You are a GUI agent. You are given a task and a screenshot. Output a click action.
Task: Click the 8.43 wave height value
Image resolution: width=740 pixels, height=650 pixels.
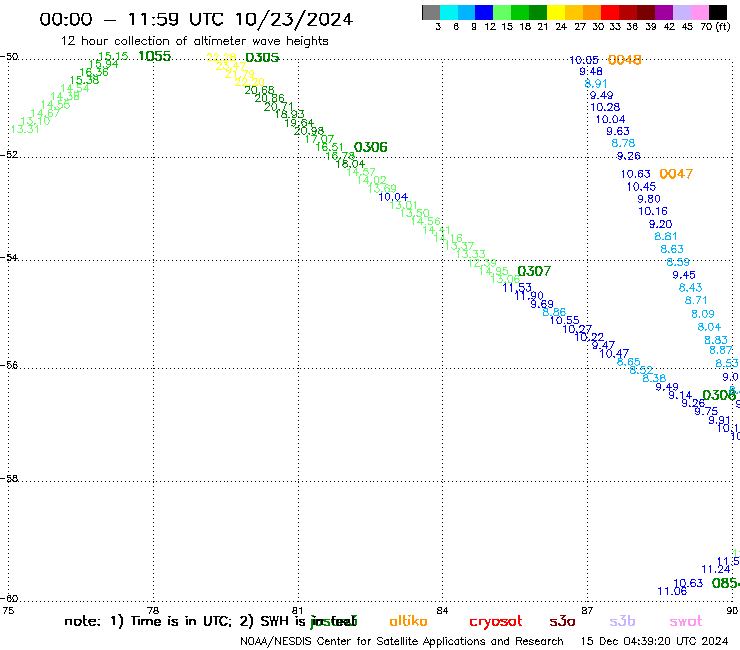(x=690, y=287)
